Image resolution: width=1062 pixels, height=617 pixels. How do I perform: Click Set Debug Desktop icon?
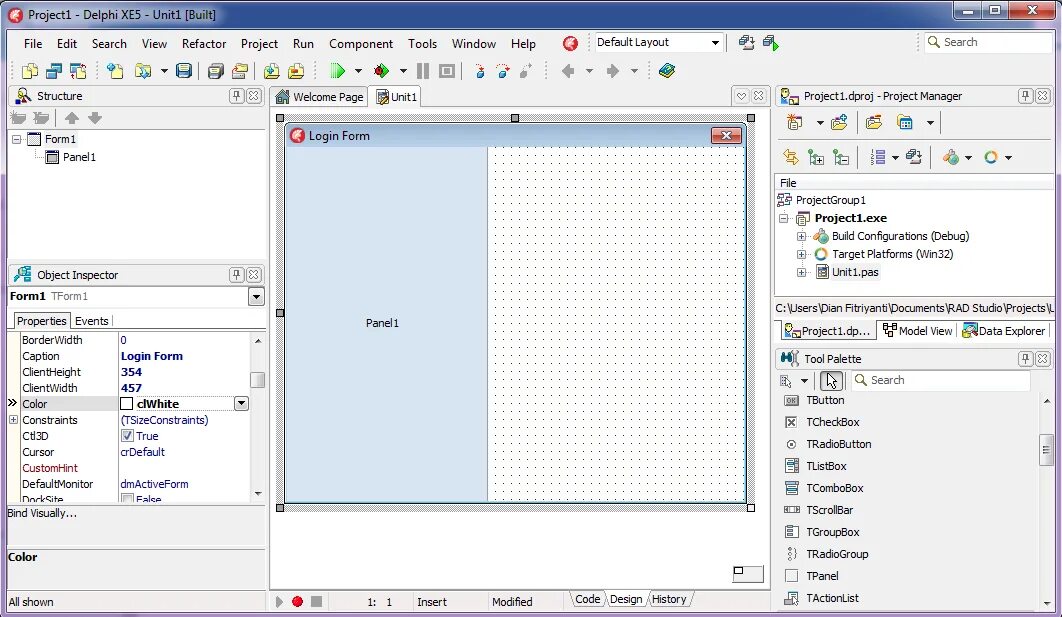[x=771, y=43]
